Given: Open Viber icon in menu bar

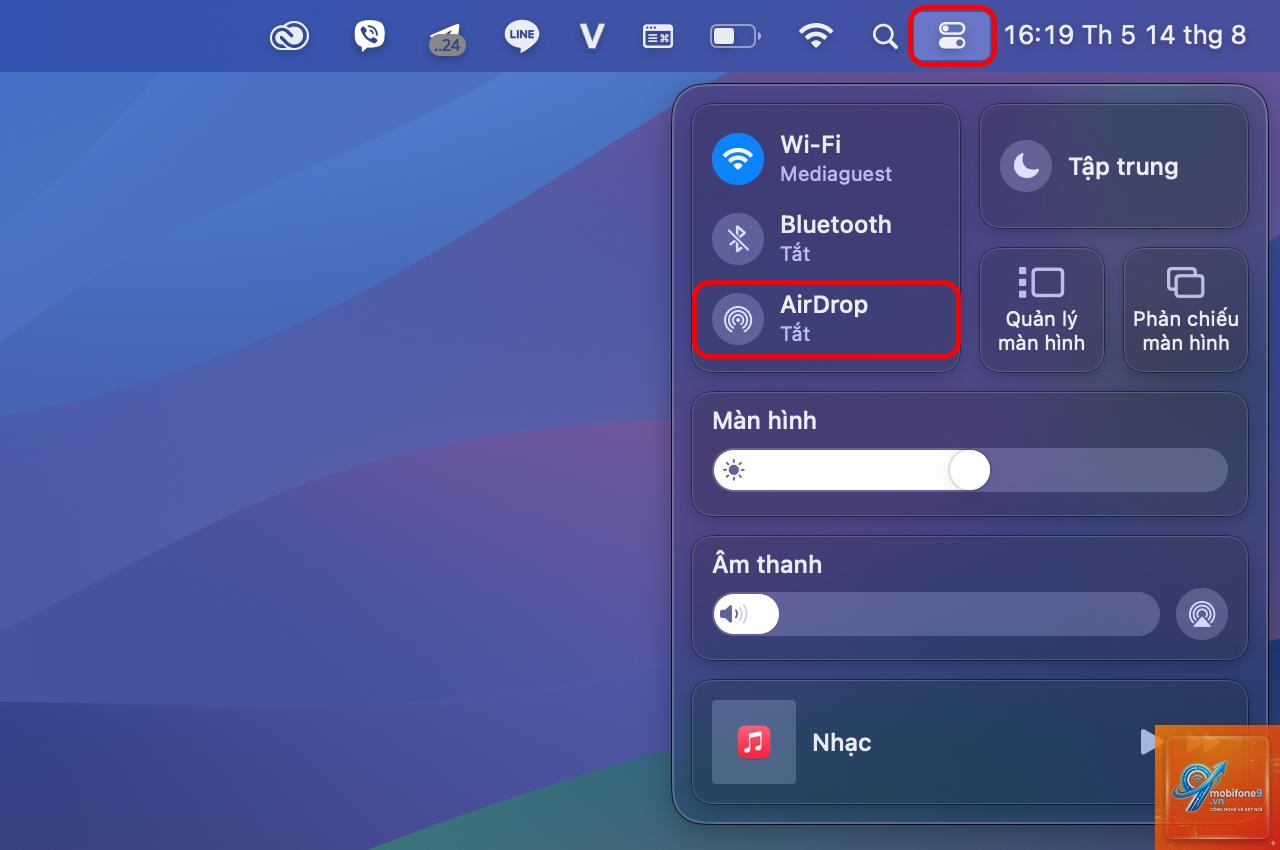Looking at the screenshot, I should click(369, 37).
